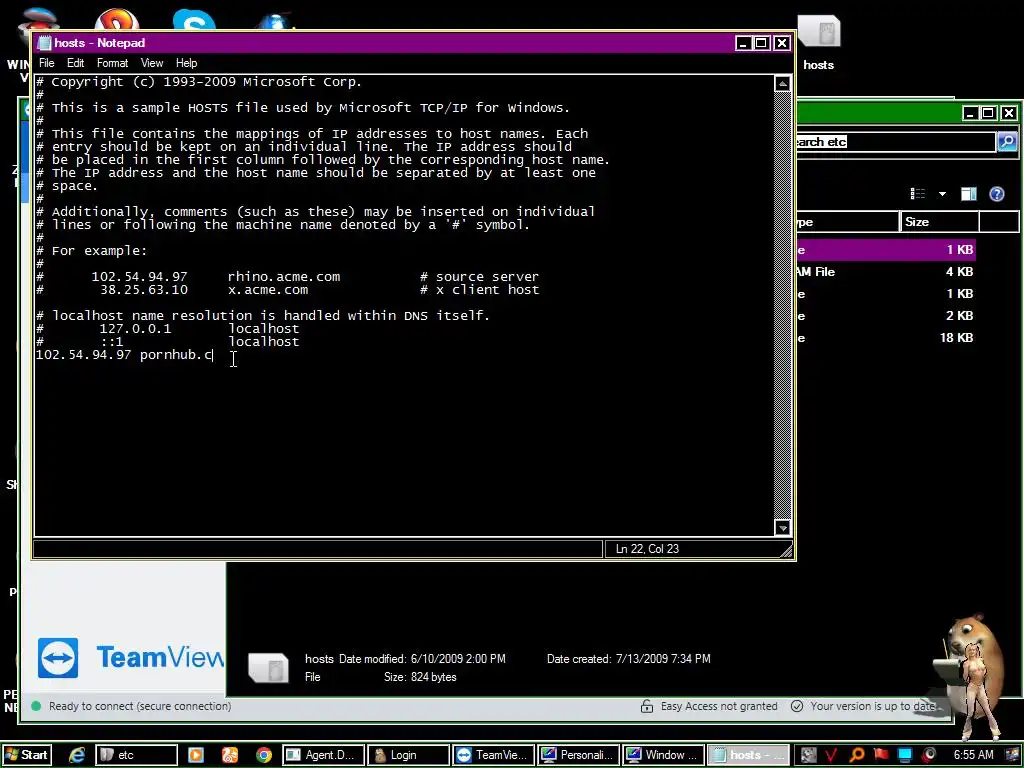This screenshot has height=768, width=1024.
Task: Click the rhino.acme.com example text
Action: tap(284, 277)
